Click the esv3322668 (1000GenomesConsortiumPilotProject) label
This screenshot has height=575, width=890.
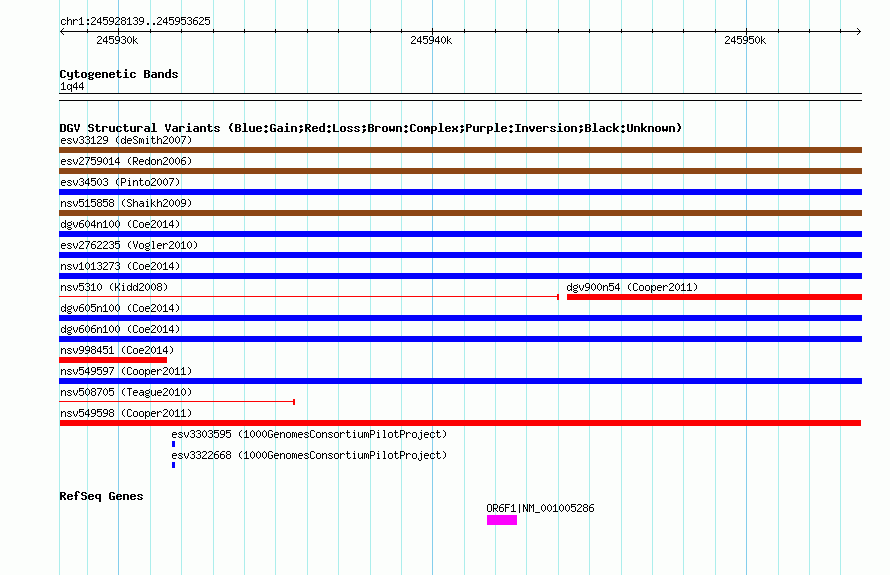click(x=309, y=455)
